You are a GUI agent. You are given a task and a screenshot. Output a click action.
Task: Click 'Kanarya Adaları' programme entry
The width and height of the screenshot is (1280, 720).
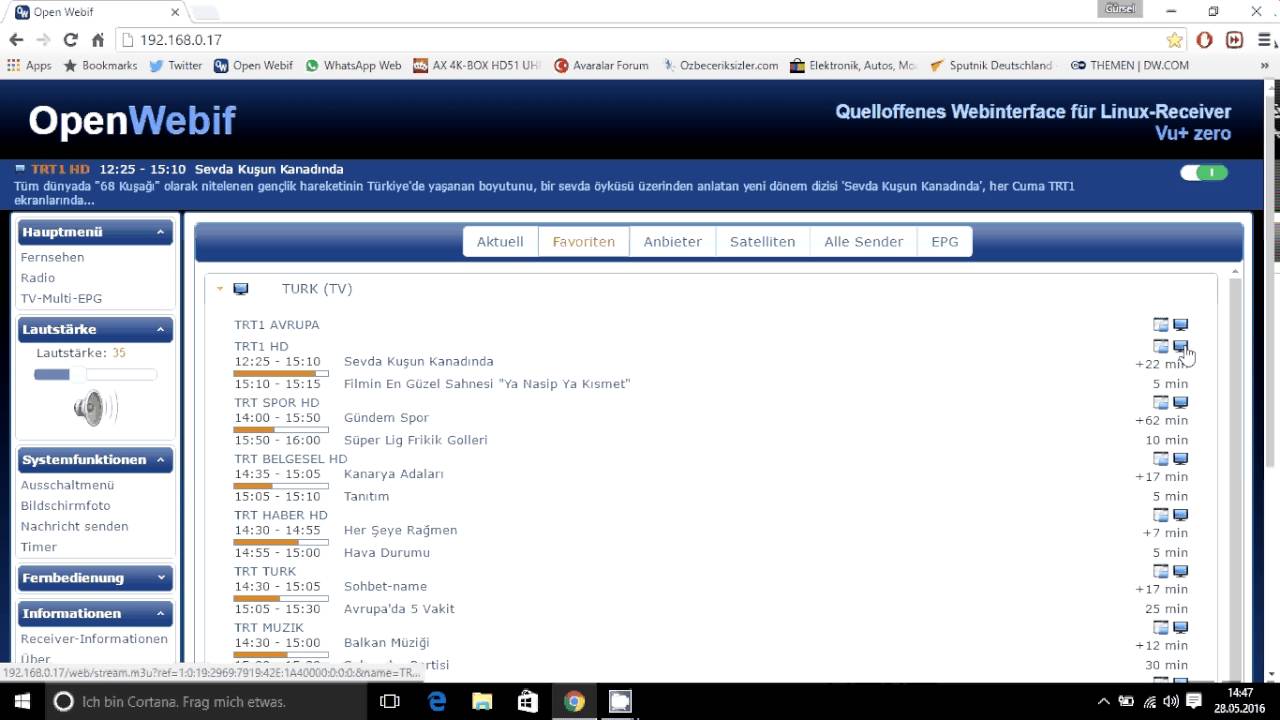click(x=394, y=474)
